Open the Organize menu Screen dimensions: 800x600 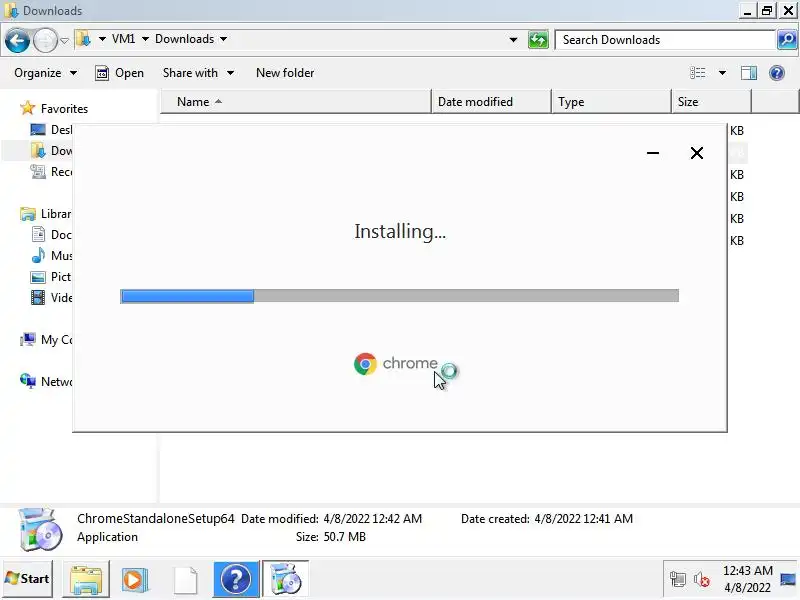(45, 73)
